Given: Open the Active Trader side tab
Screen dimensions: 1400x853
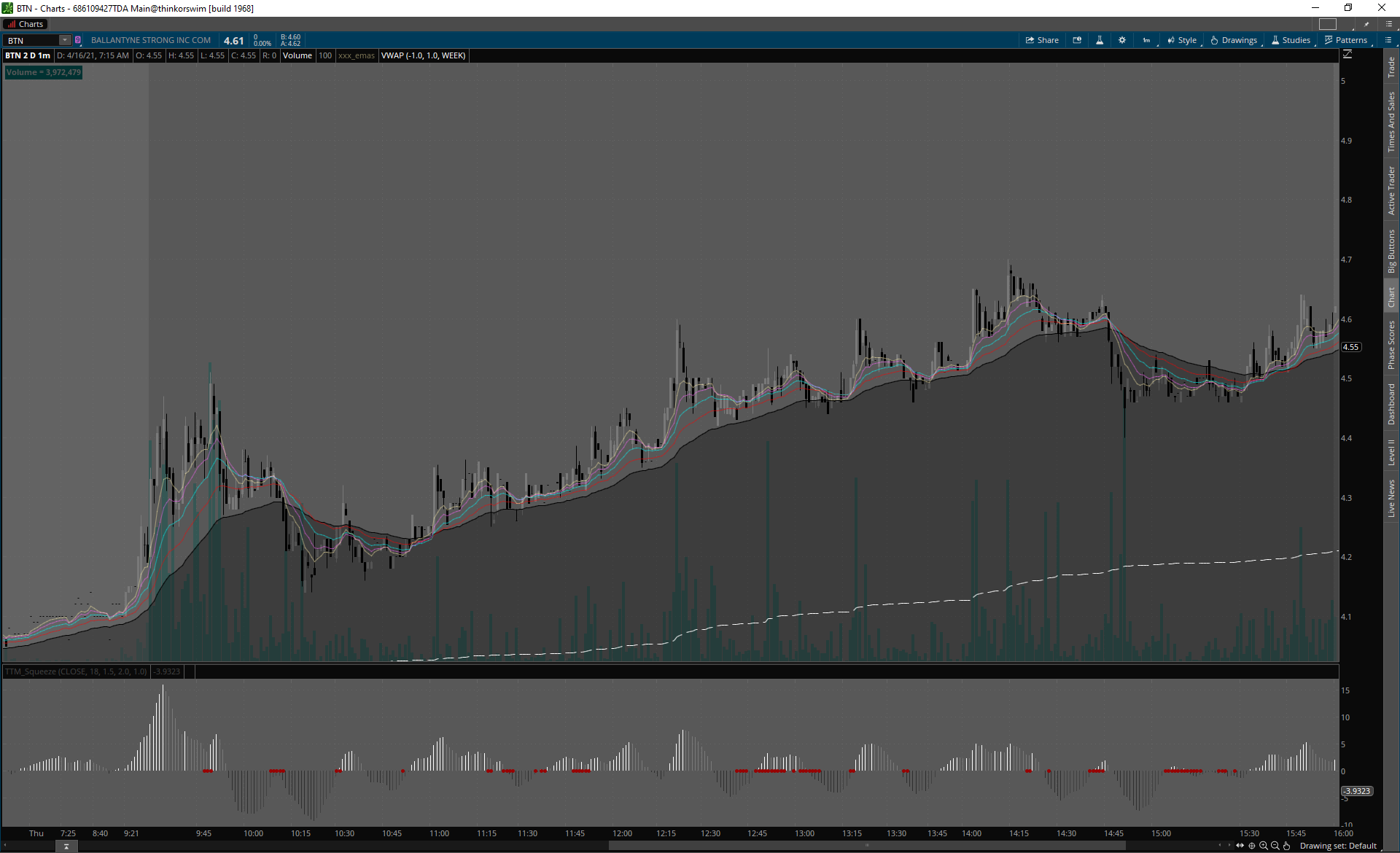Looking at the screenshot, I should (x=1391, y=190).
